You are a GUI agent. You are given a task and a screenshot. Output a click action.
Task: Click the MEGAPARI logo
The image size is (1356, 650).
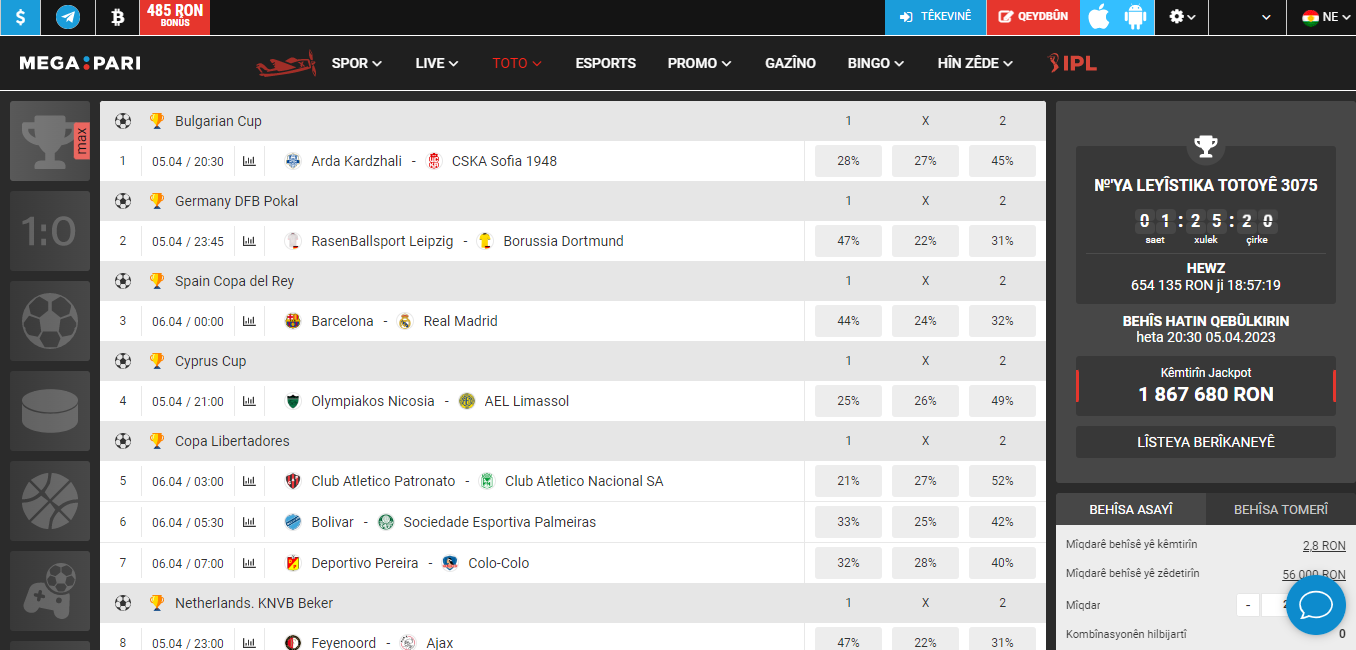80,63
